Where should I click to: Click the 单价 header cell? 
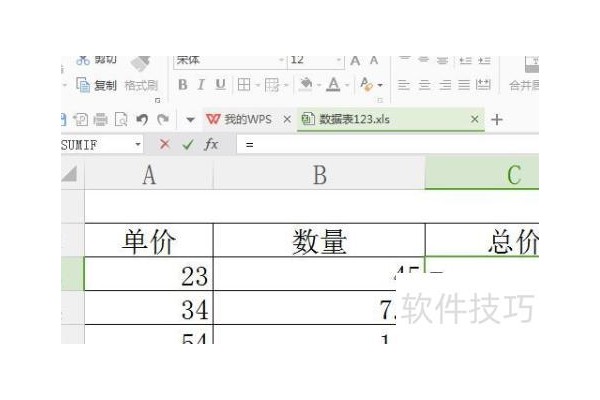click(149, 241)
